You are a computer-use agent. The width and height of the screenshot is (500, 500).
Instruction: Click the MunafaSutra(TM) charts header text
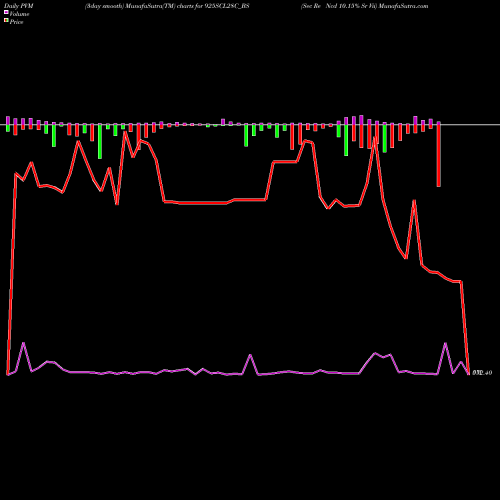coord(167,6)
